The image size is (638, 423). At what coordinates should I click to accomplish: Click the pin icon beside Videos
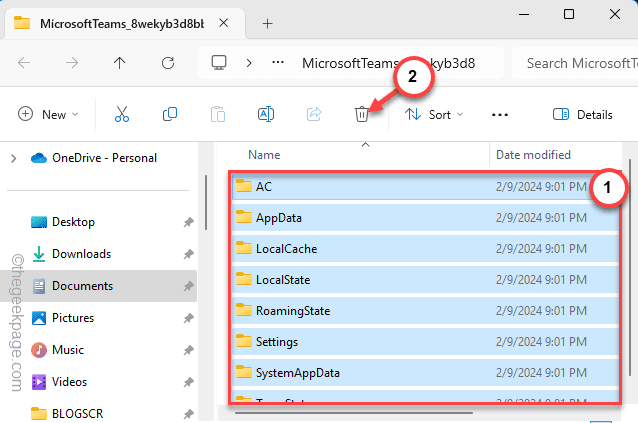click(x=188, y=382)
